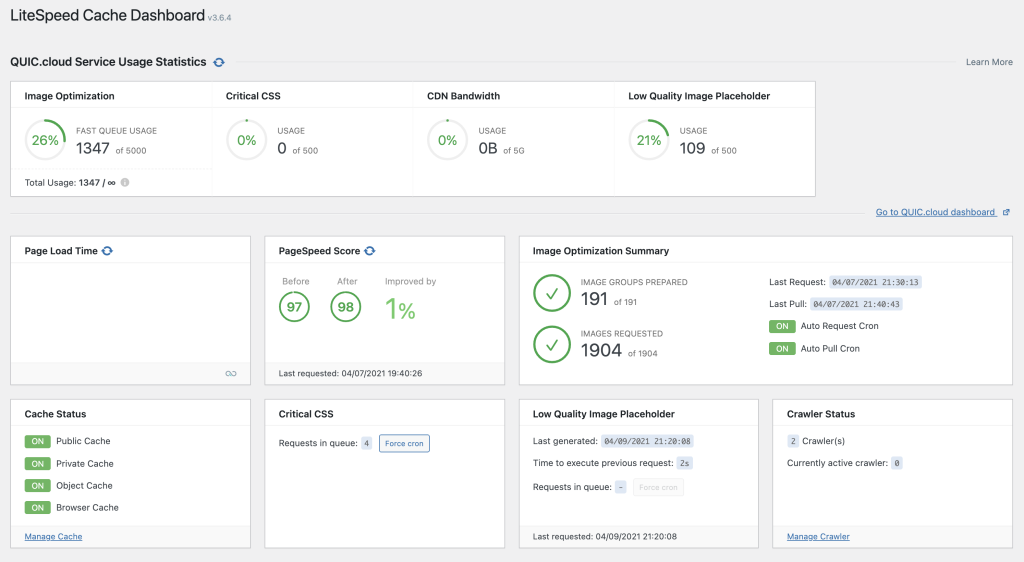Viewport: 1024px width, 562px height.
Task: Click the Critical CSS queue count 4
Action: pos(366,443)
